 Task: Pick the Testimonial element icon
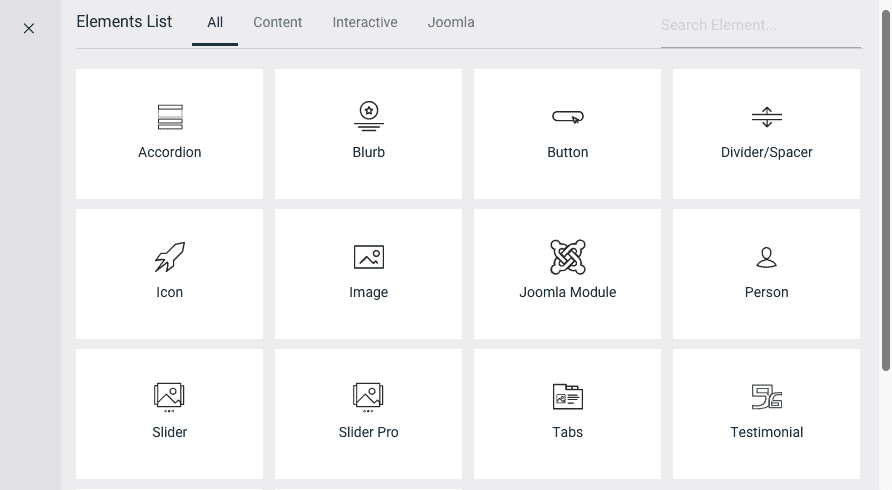click(x=767, y=397)
